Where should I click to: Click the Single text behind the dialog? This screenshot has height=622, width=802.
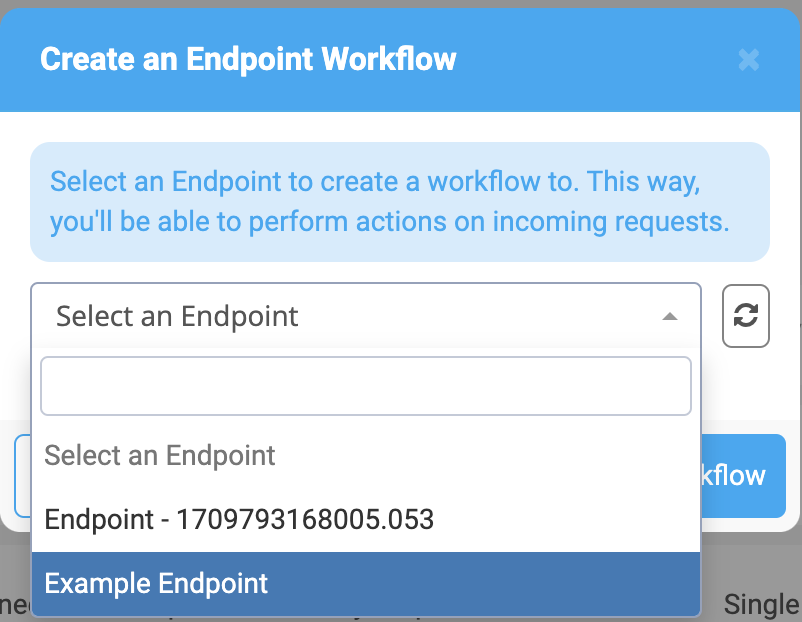tap(762, 605)
